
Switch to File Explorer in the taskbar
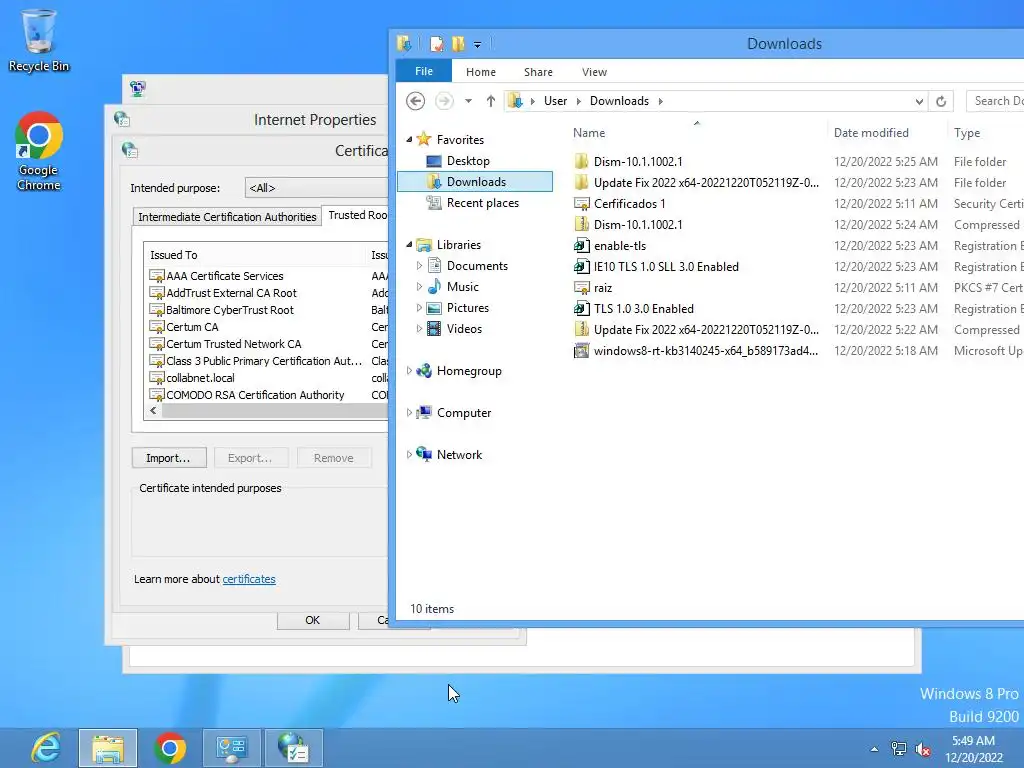click(108, 748)
